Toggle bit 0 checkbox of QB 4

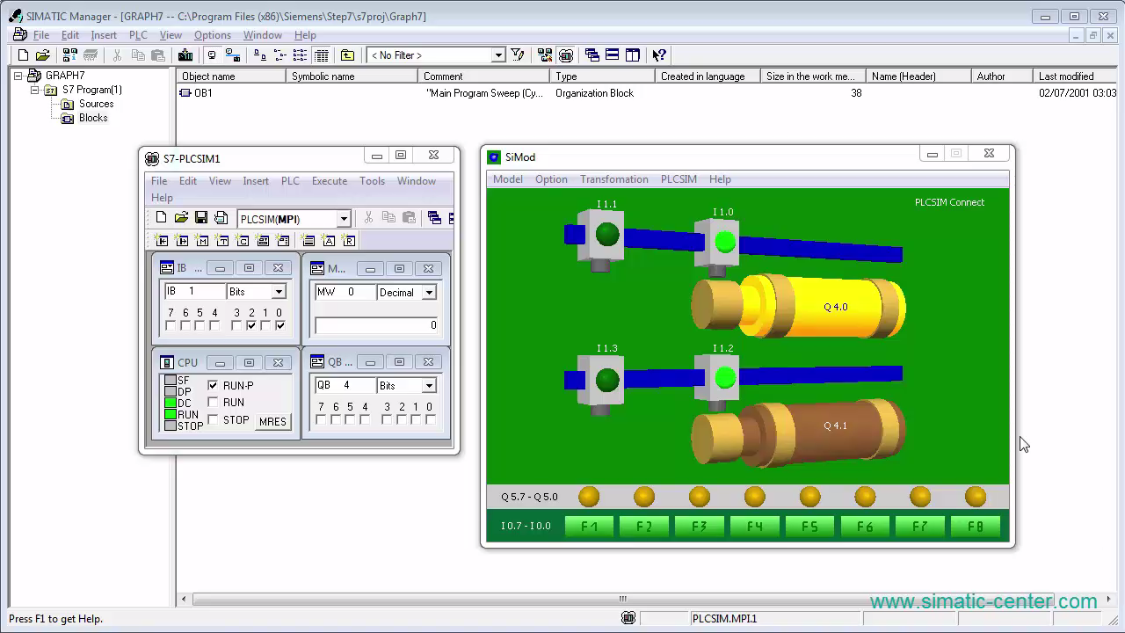coord(430,420)
